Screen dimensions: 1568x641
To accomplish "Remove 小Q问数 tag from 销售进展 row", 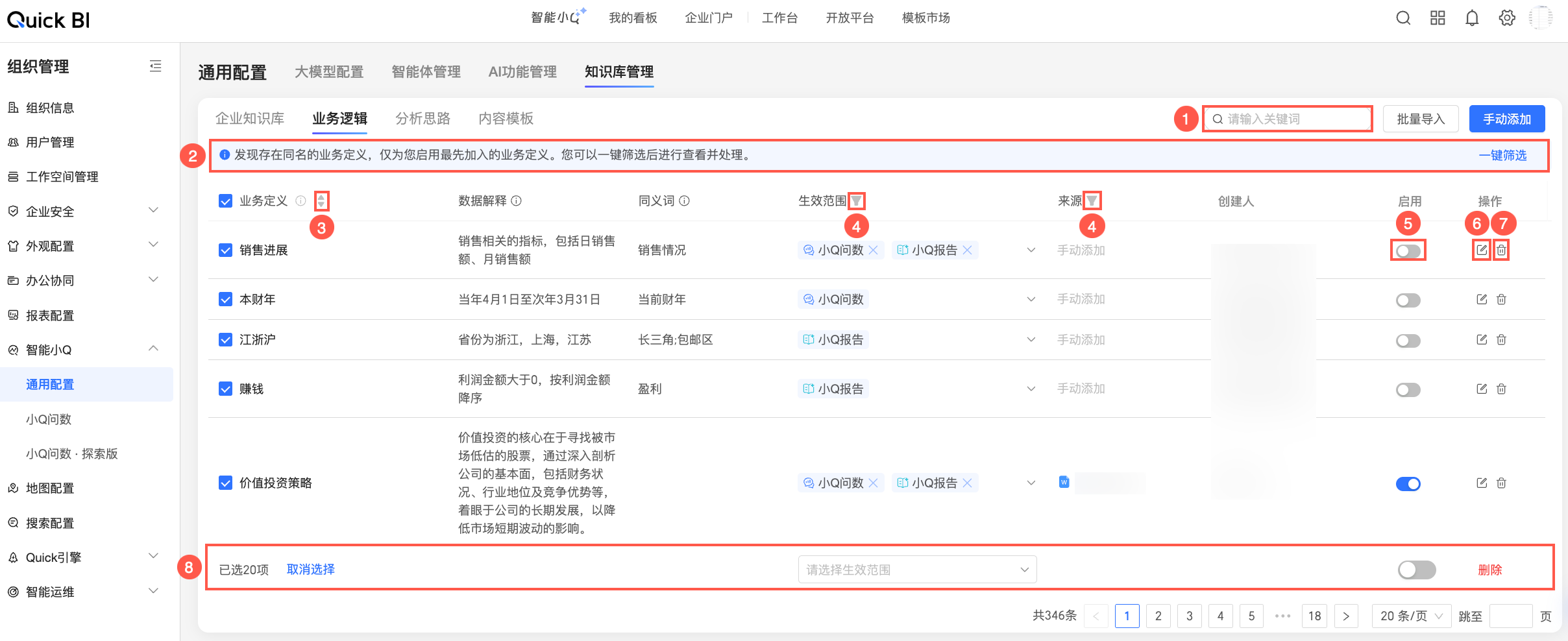I will pyautogui.click(x=874, y=250).
